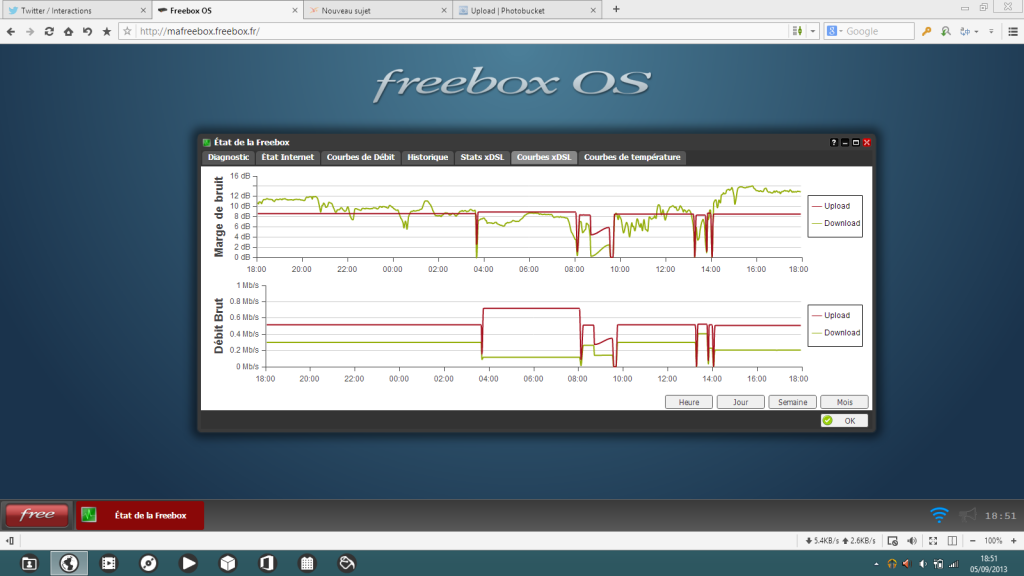Open the toolbar overflow chevron
Screen dimensions: 1024x576
click(x=991, y=31)
